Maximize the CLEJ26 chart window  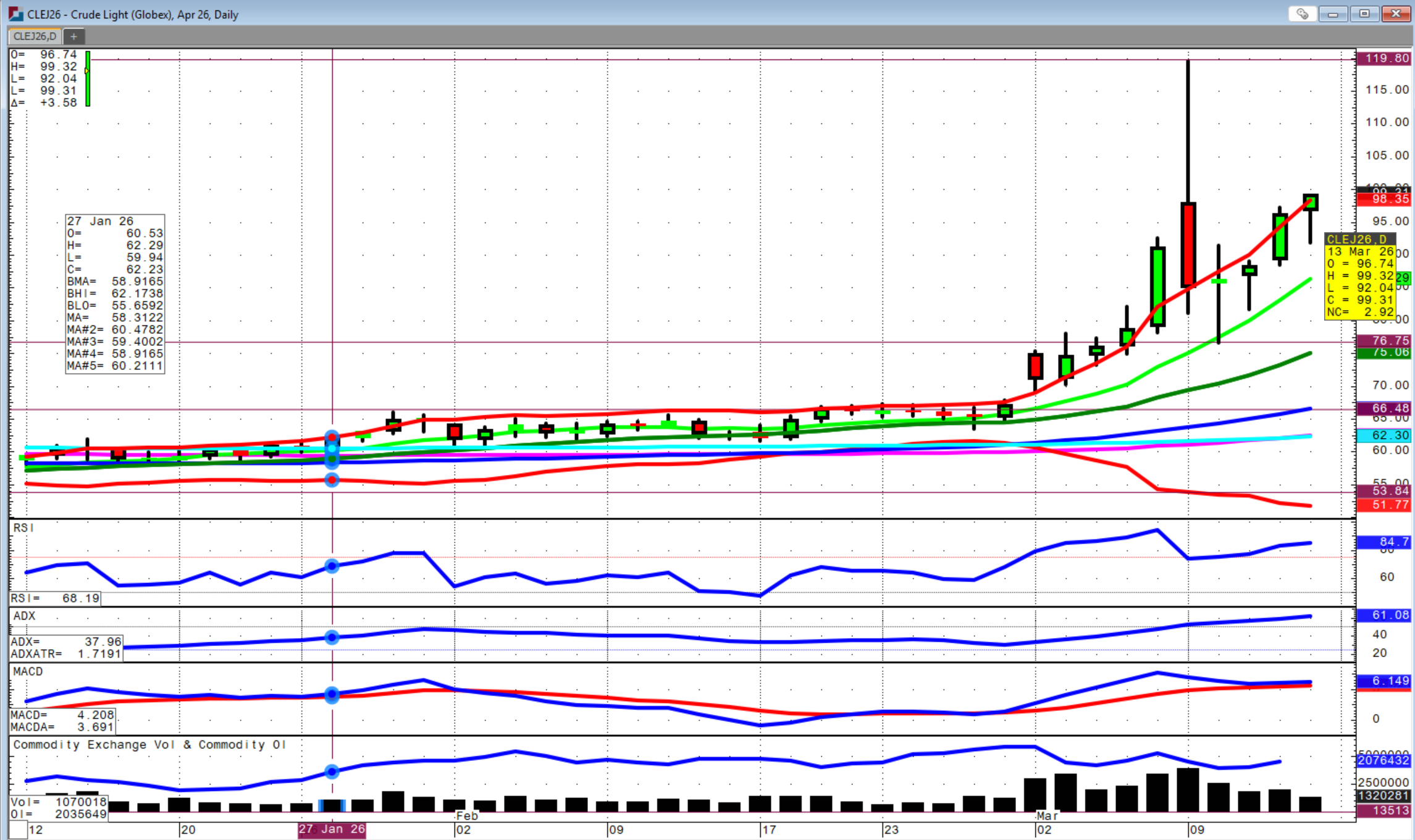[x=1364, y=14]
